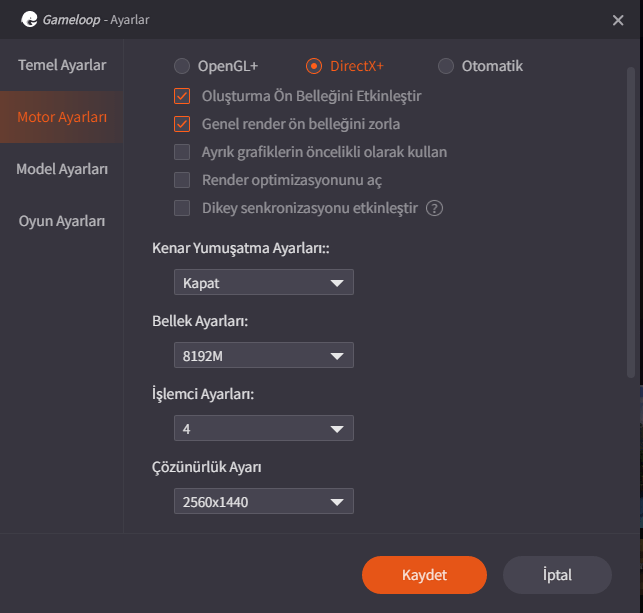Enable Dikey senkronizasyonu etkinleştir checkbox
The height and width of the screenshot is (613, 643).
pos(182,208)
